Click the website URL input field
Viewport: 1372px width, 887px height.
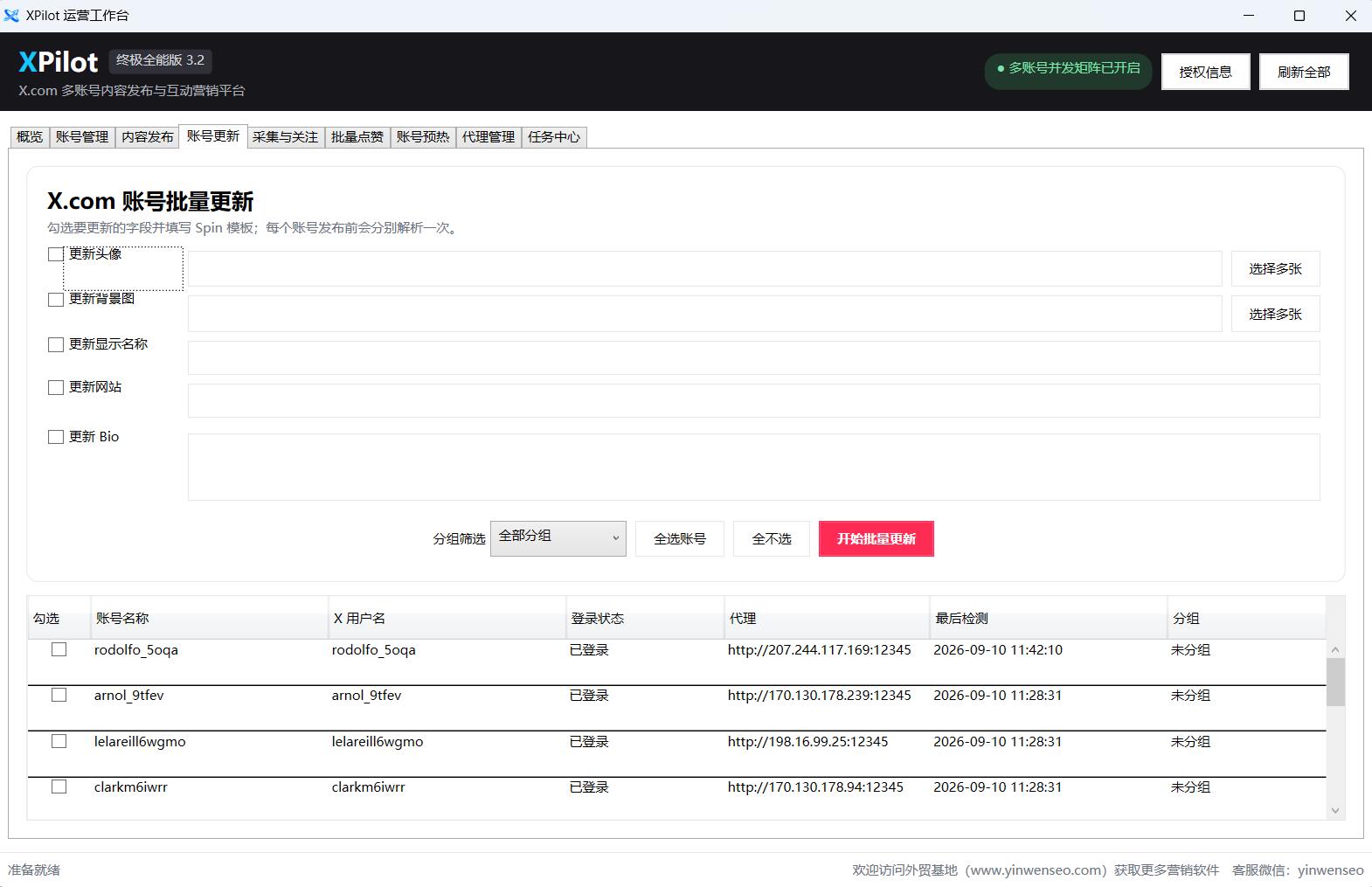coord(753,401)
